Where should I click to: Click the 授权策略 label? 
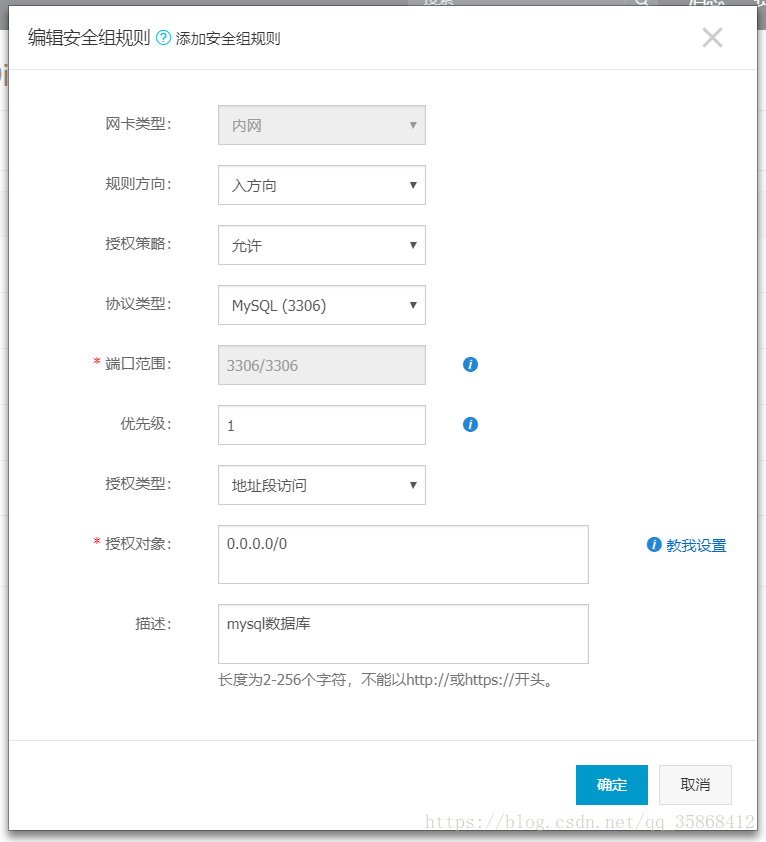(138, 244)
